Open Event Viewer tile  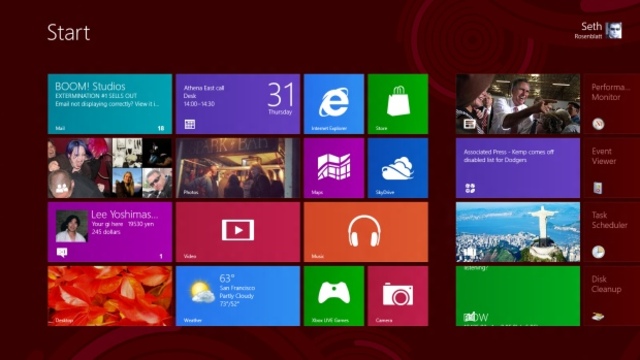click(612, 168)
